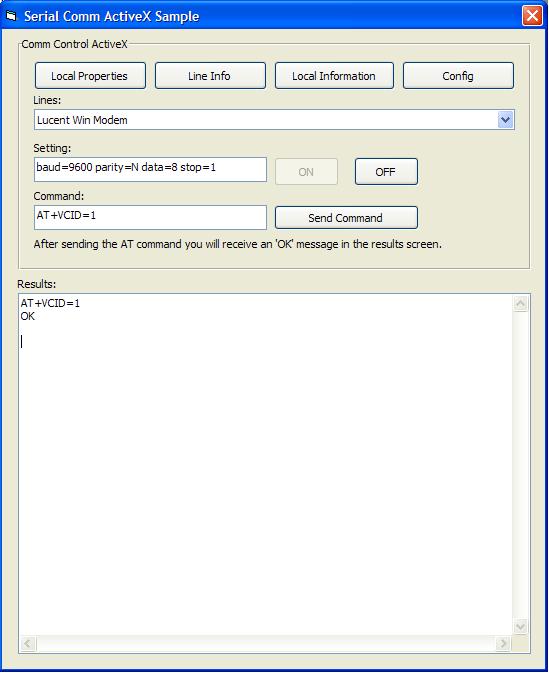Open the Config button
This screenshot has width=549, height=674.
click(458, 76)
